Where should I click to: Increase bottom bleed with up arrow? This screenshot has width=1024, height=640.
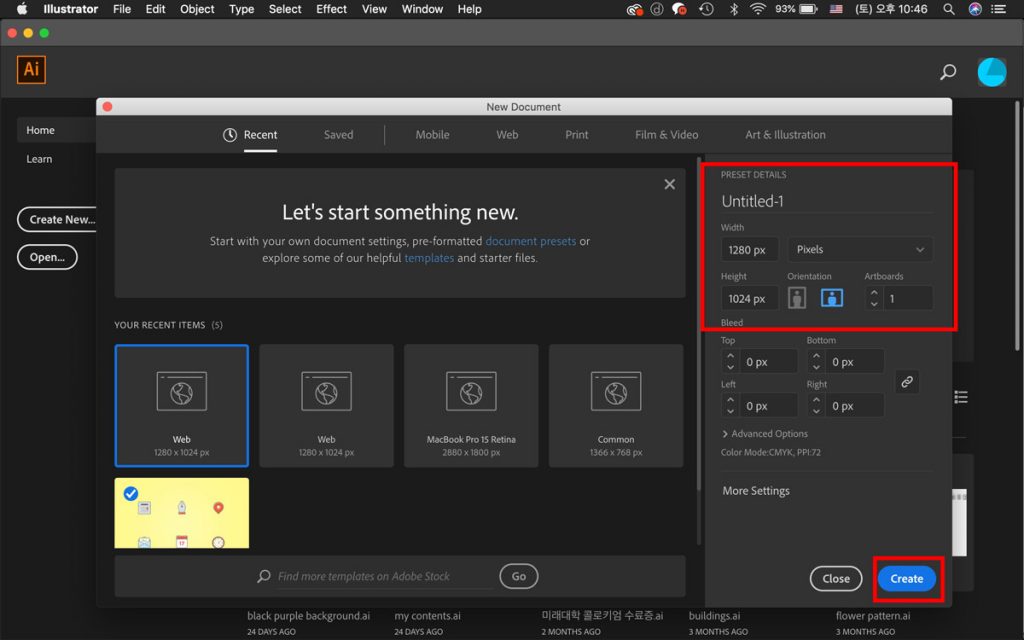[x=816, y=357]
